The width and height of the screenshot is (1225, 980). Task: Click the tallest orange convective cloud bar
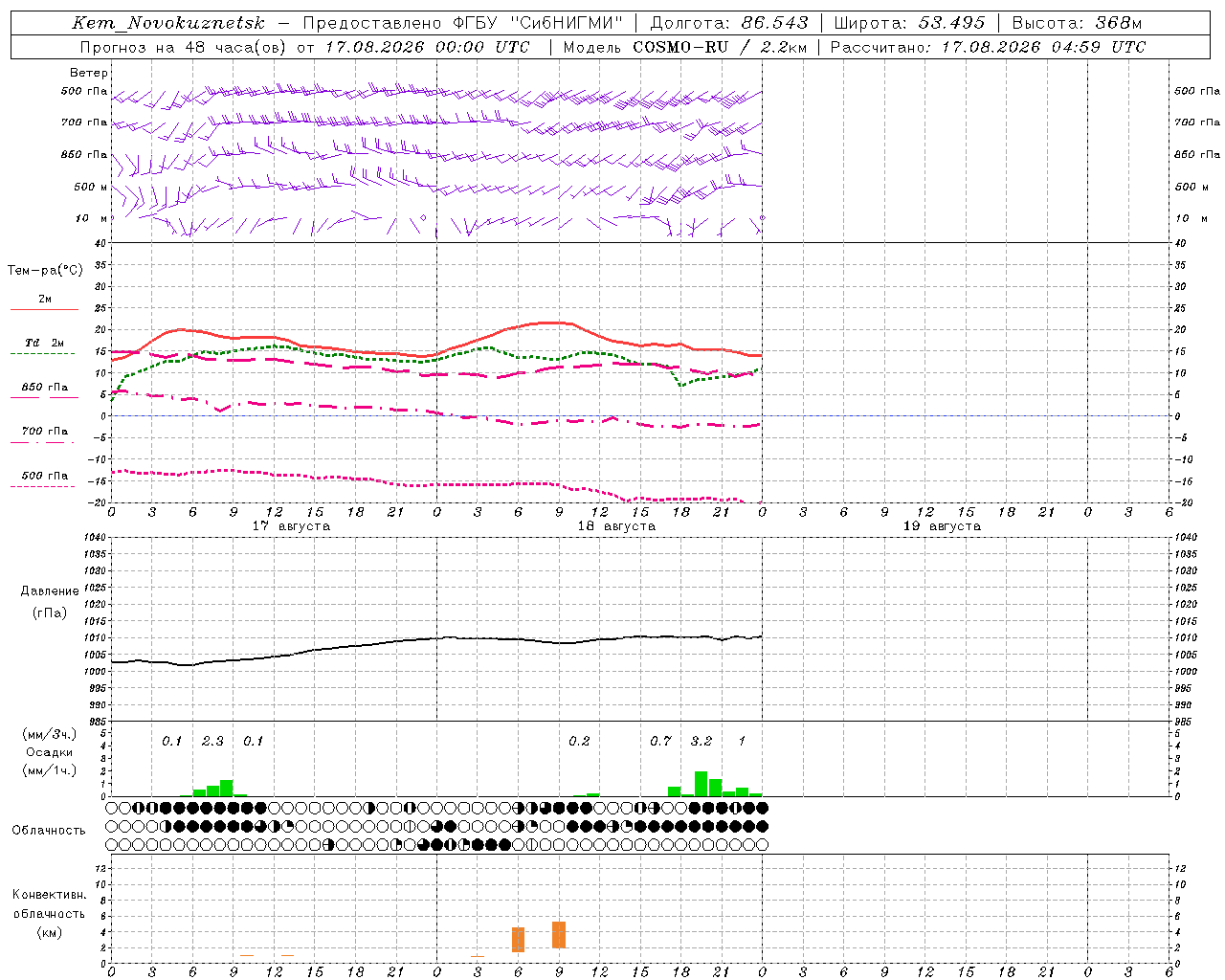click(x=559, y=935)
